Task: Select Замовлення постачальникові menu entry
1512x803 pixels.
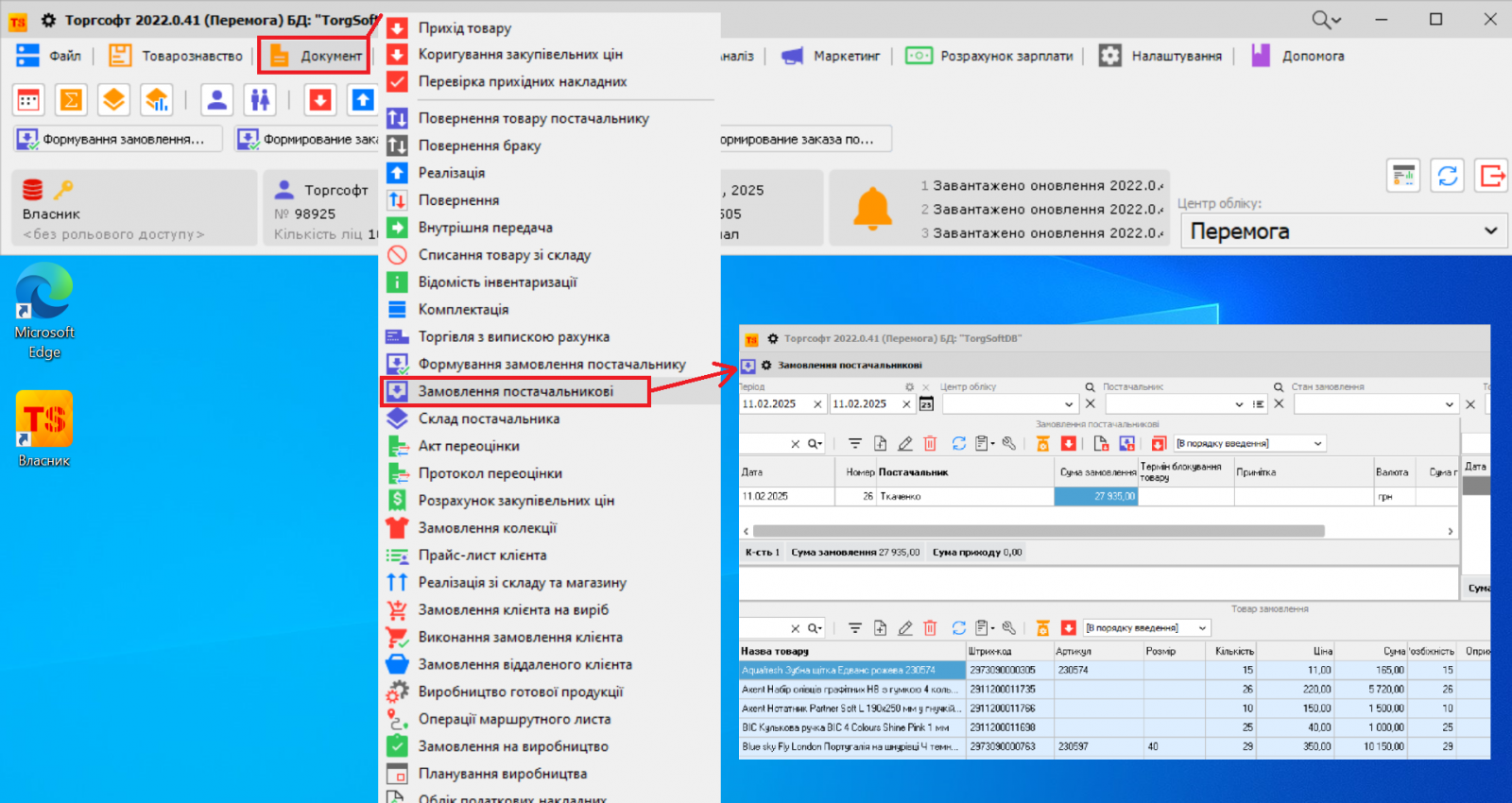Action: pos(515,391)
